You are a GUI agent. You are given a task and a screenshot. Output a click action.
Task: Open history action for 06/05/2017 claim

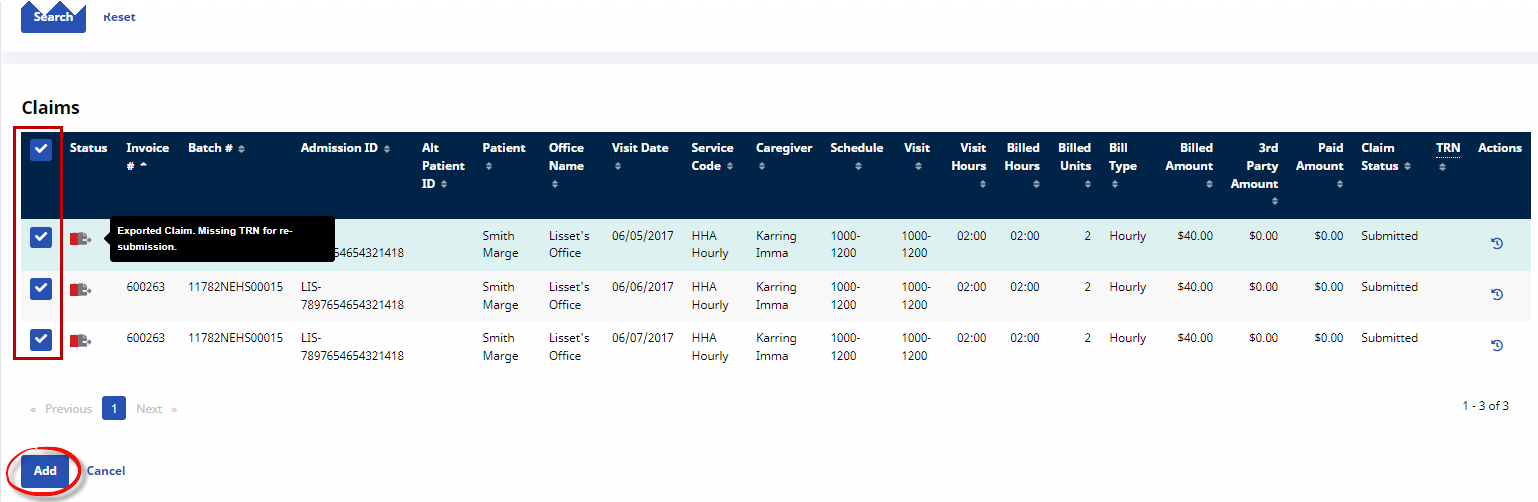[x=1497, y=243]
